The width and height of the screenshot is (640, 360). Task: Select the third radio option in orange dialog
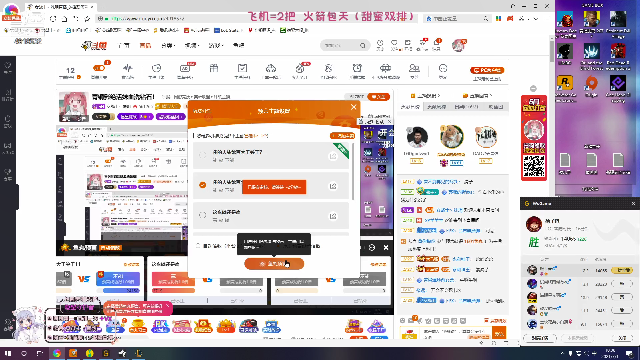click(x=202, y=215)
